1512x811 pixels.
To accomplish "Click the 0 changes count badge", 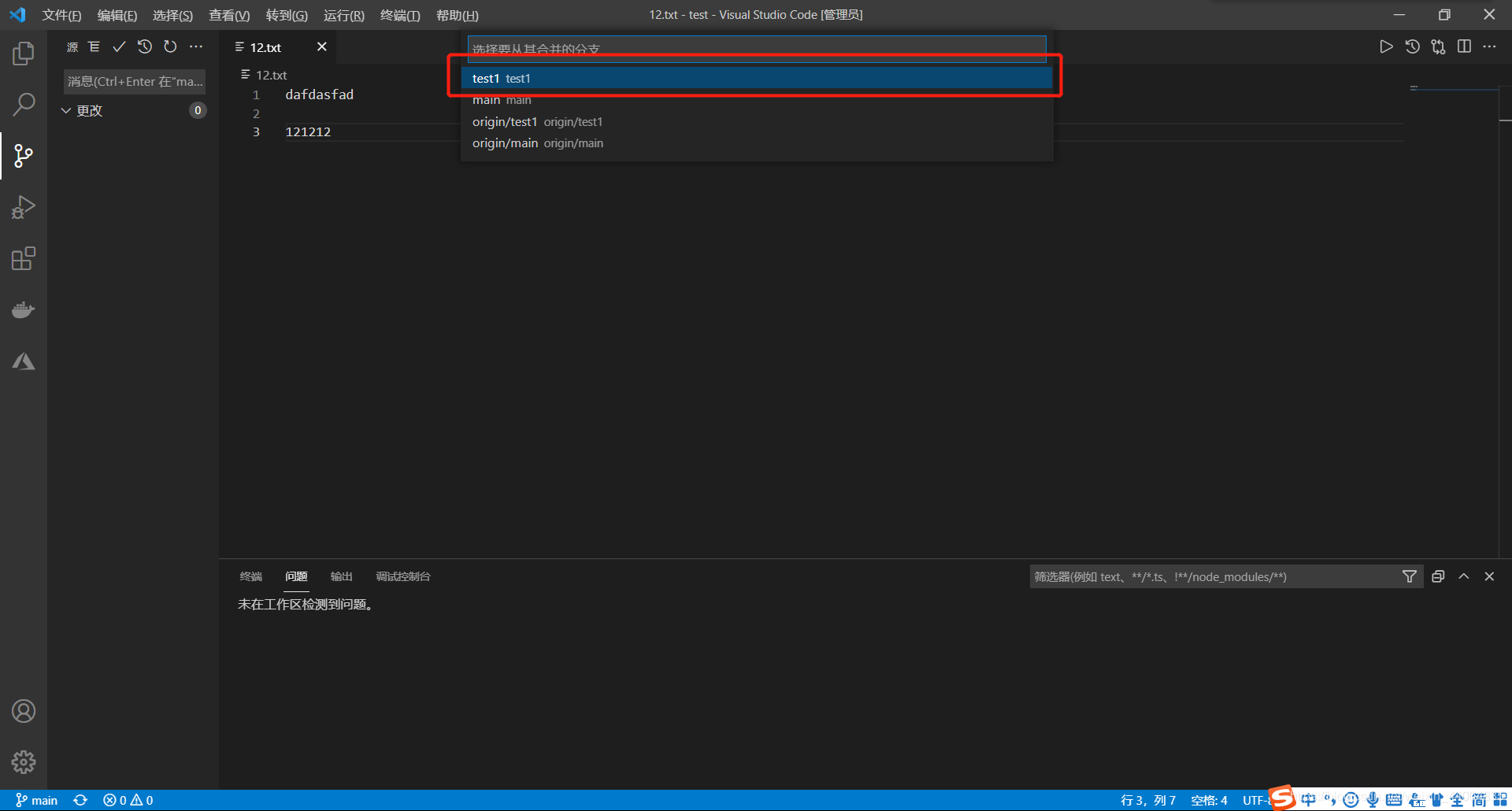I will pos(198,110).
